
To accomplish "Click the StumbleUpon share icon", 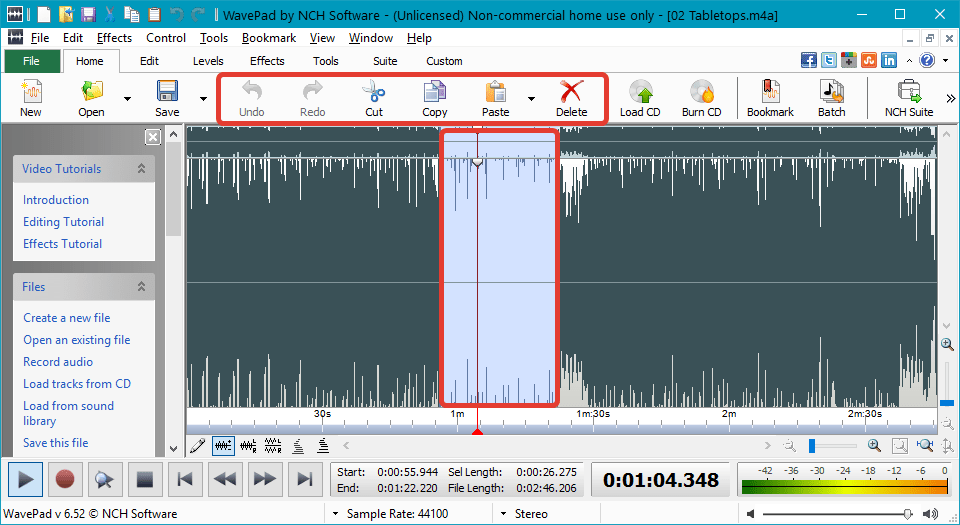I will click(869, 60).
